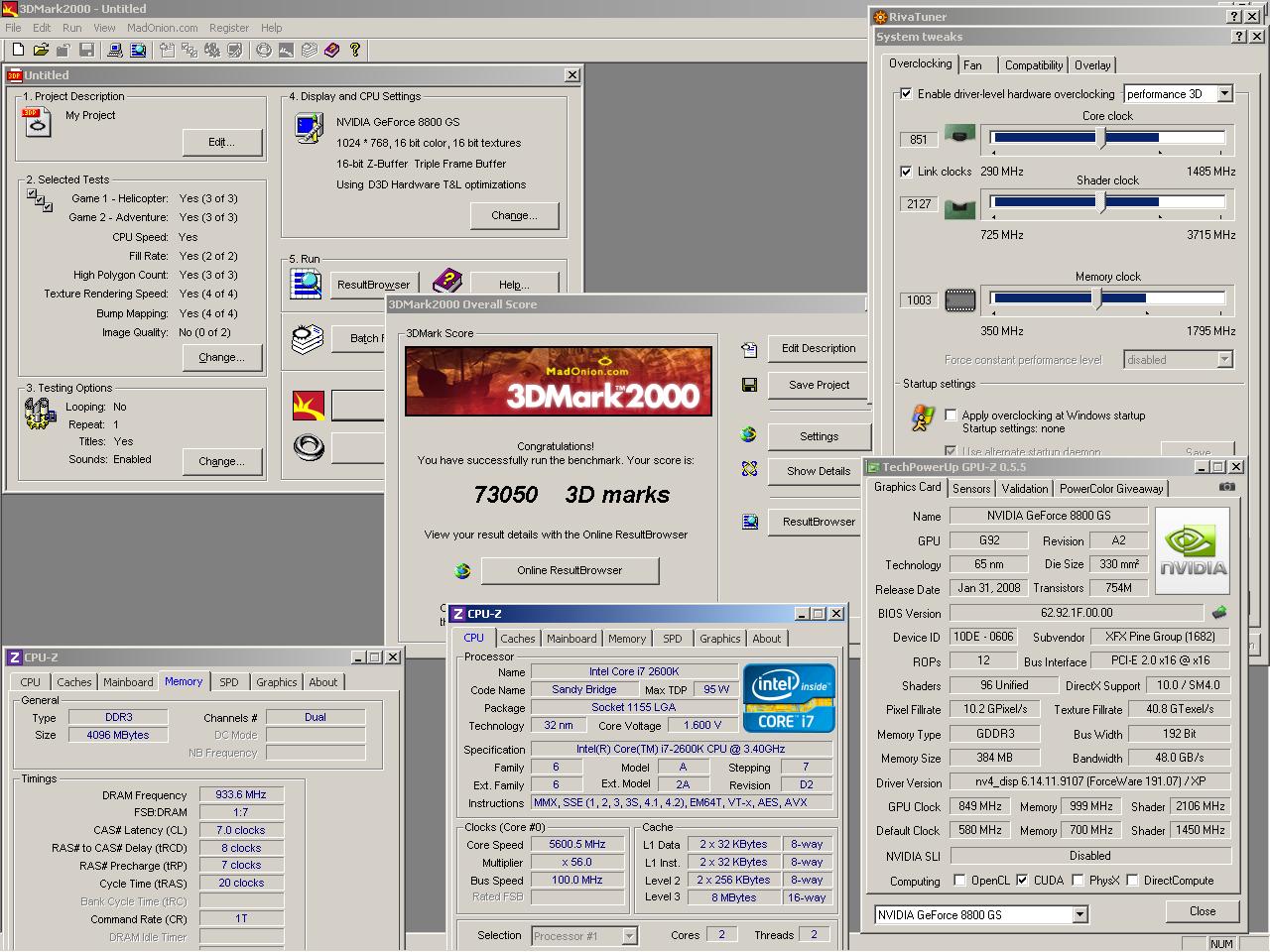Click the ResultBrowser monitor toolbar icon

138,50
